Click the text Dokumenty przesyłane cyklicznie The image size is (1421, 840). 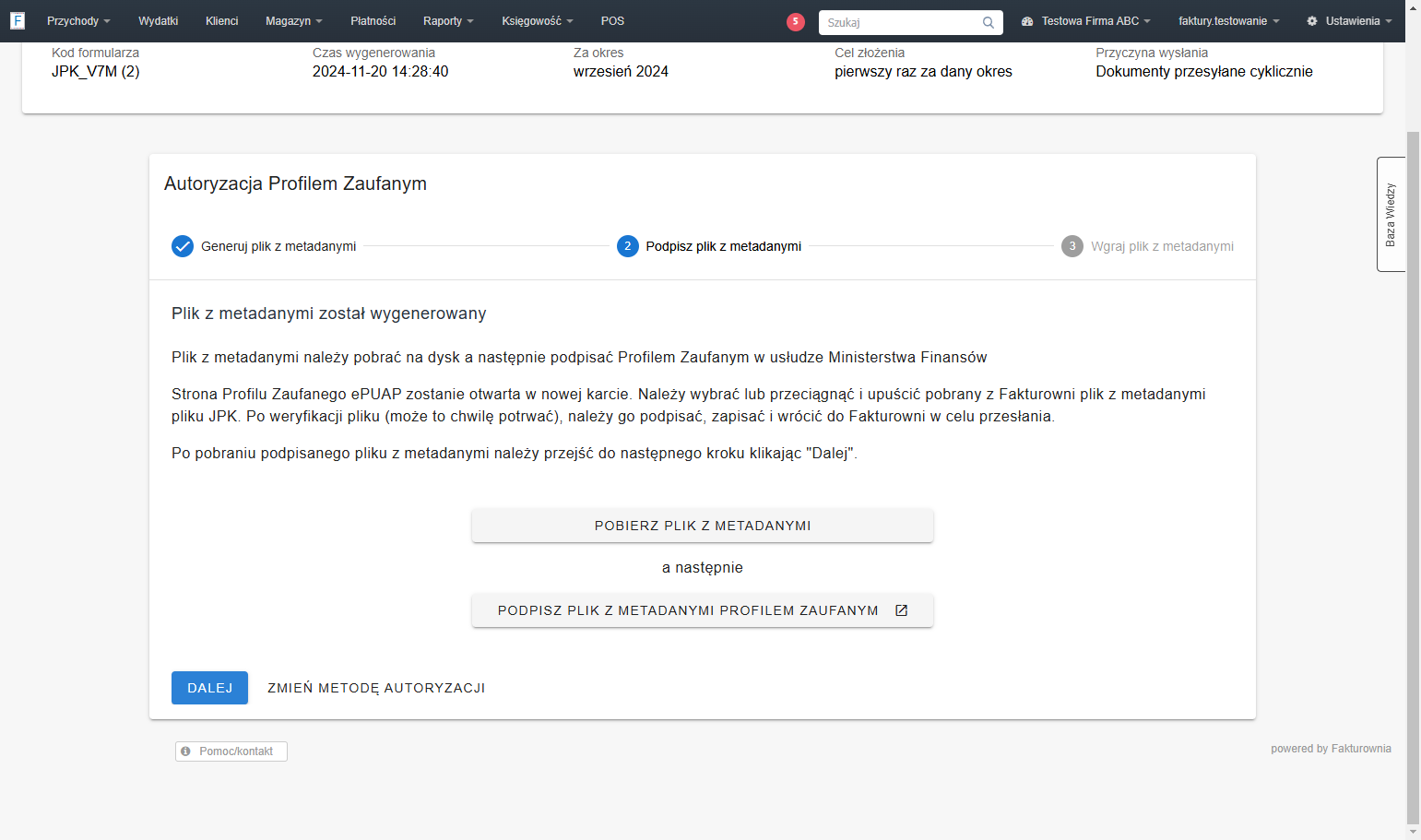click(1204, 72)
